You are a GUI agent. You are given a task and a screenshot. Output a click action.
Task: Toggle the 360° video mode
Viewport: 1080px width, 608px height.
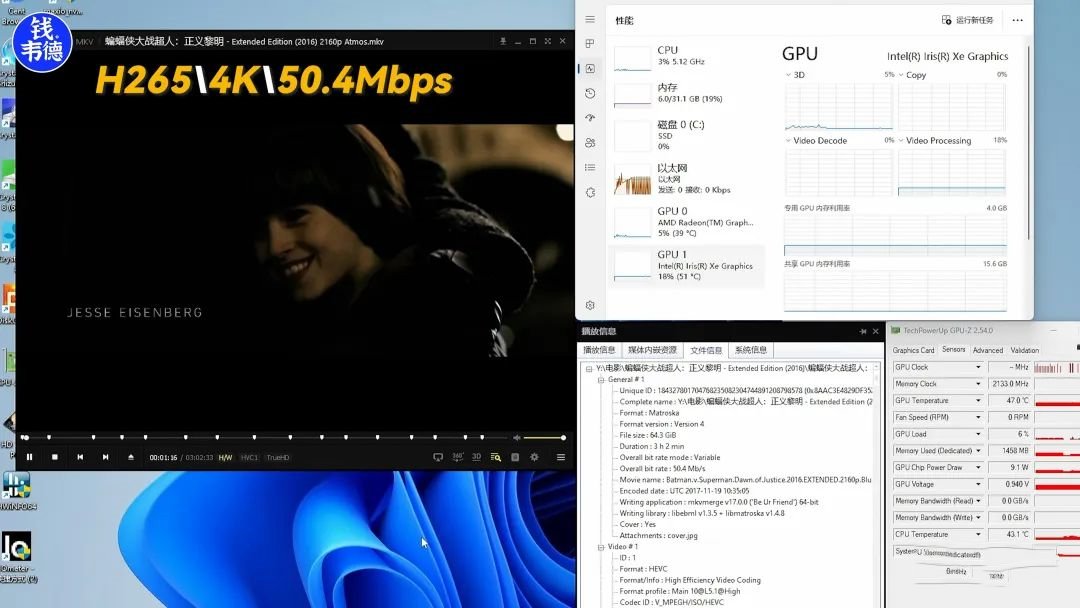point(458,457)
